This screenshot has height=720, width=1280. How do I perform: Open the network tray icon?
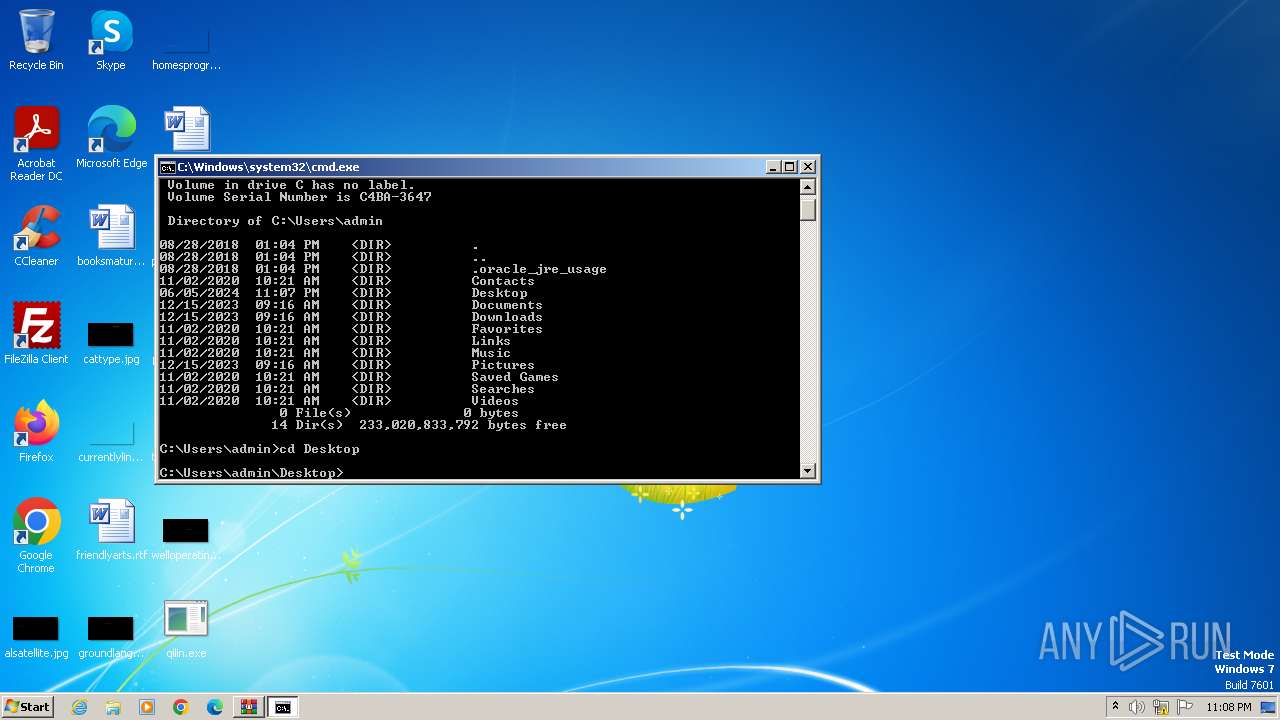click(x=1161, y=707)
